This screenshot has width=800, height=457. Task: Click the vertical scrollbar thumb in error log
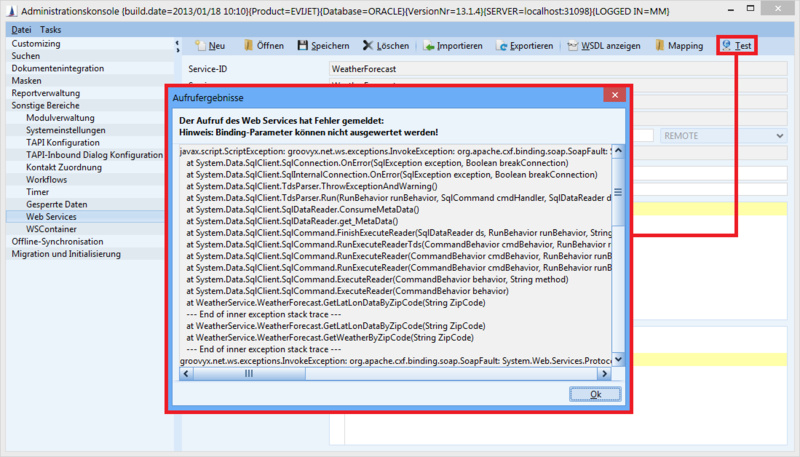pyautogui.click(x=618, y=192)
